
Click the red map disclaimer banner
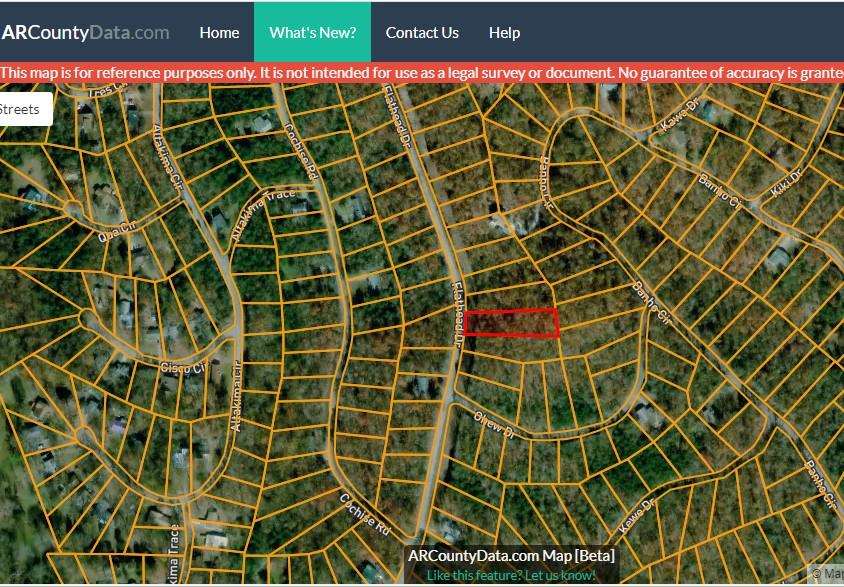click(422, 73)
